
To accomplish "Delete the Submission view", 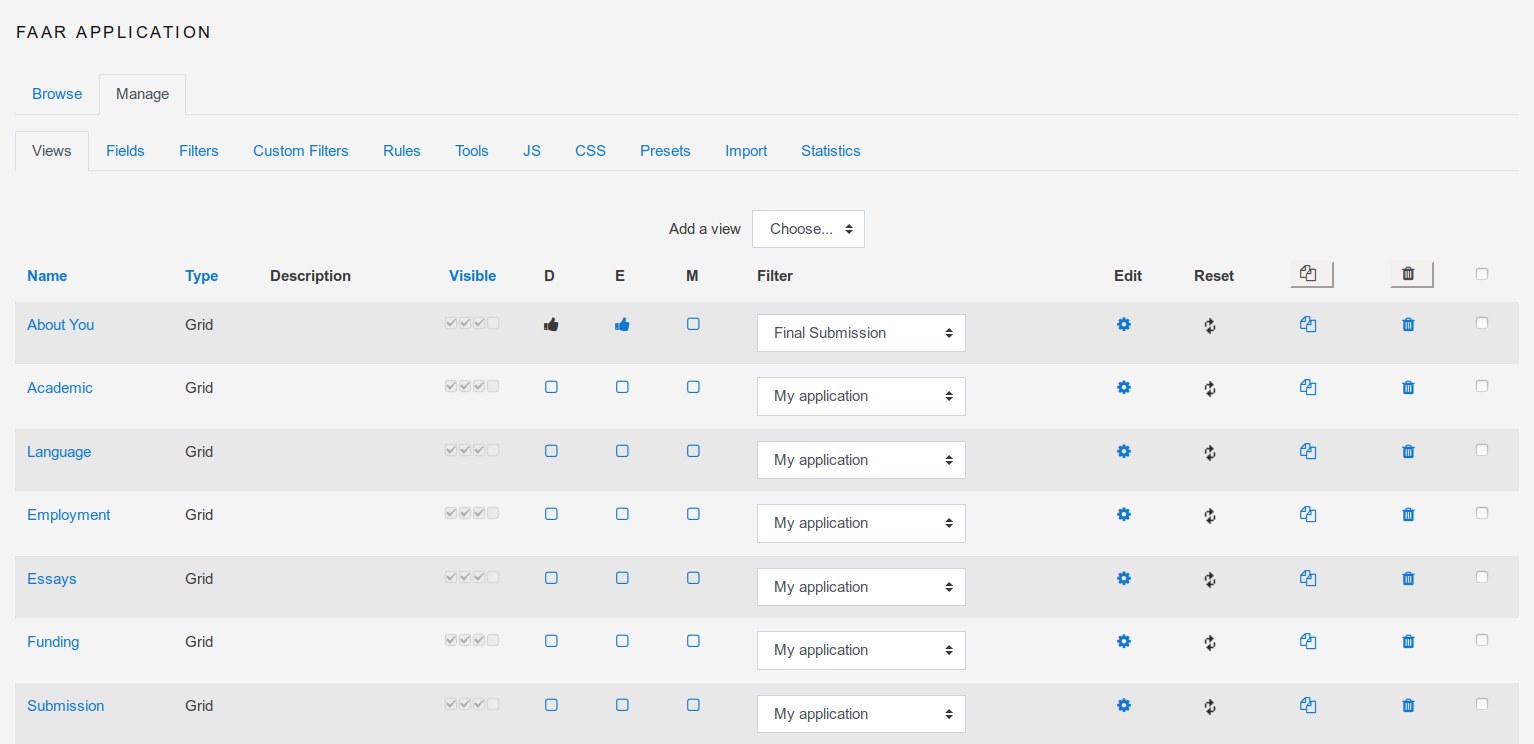I will pos(1408,705).
